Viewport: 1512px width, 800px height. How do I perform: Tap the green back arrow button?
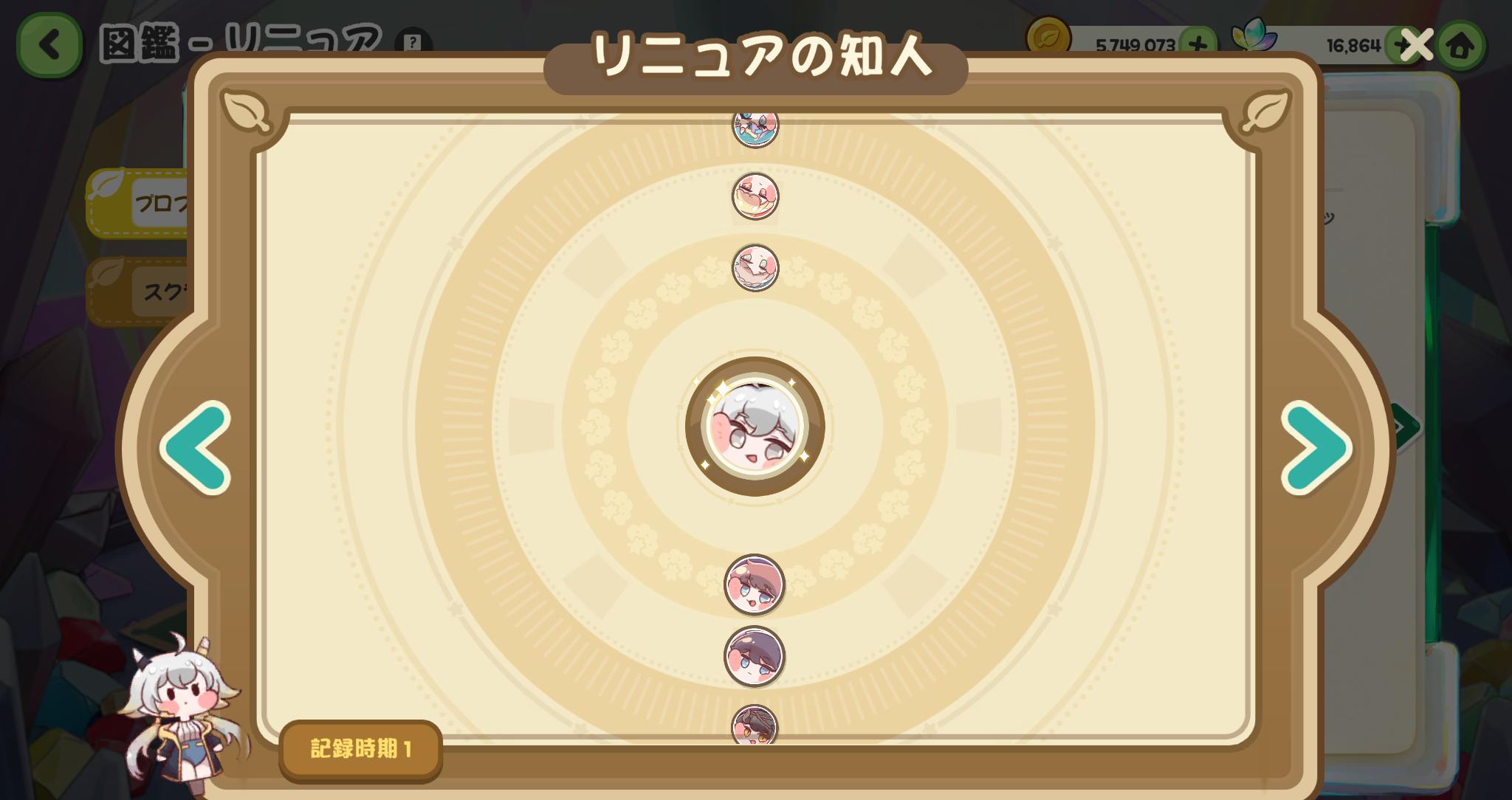coord(49,45)
